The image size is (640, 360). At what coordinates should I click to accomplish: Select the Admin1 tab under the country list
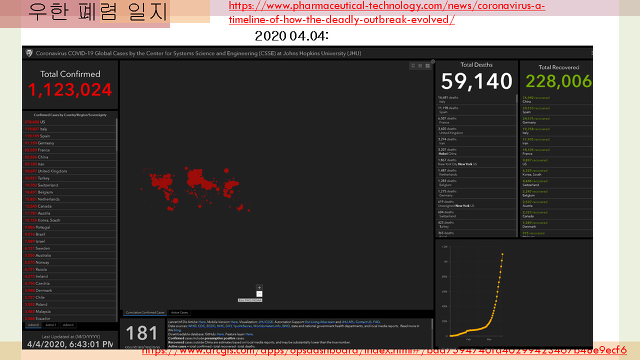(51, 325)
